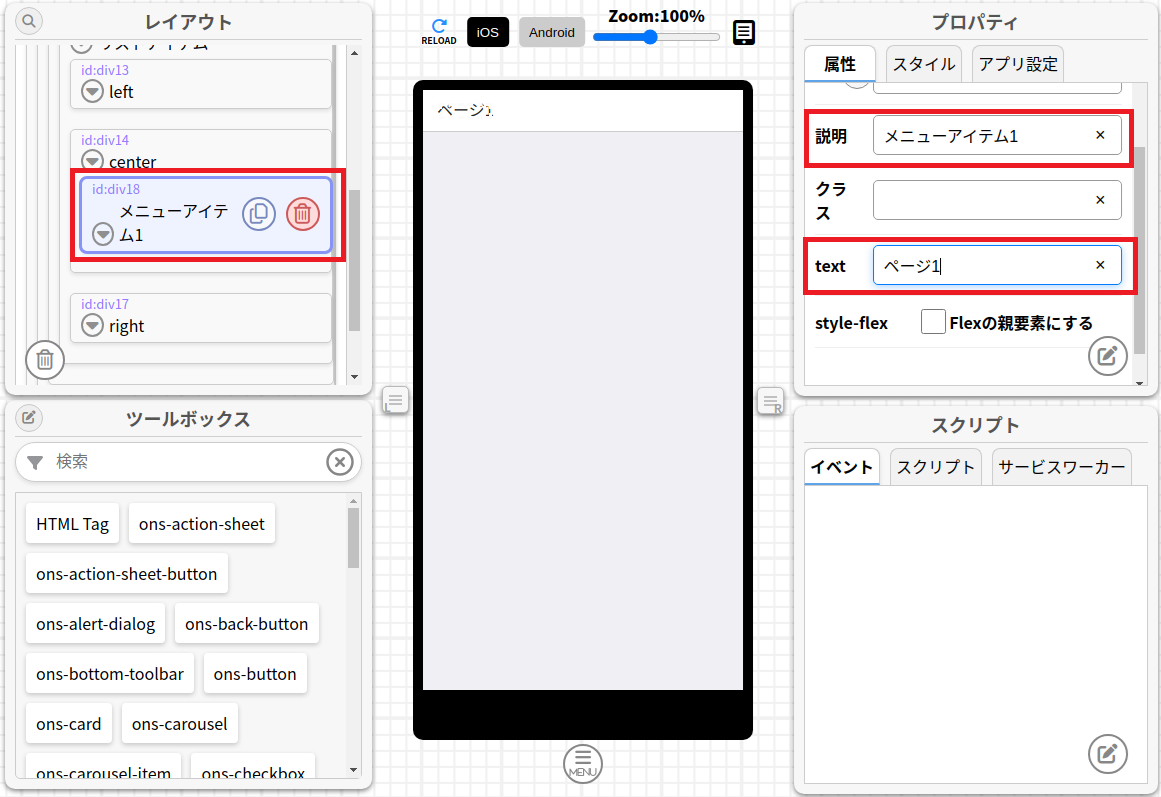Expand the center item in the layout tree

click(93, 161)
